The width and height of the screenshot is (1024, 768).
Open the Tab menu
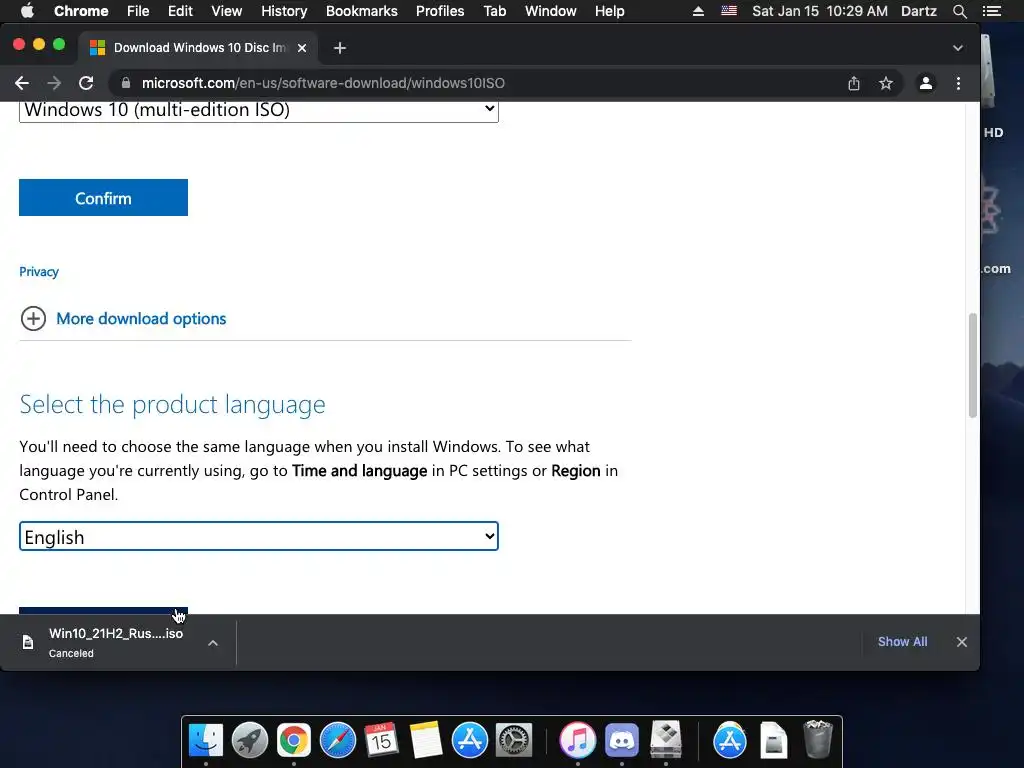[494, 11]
